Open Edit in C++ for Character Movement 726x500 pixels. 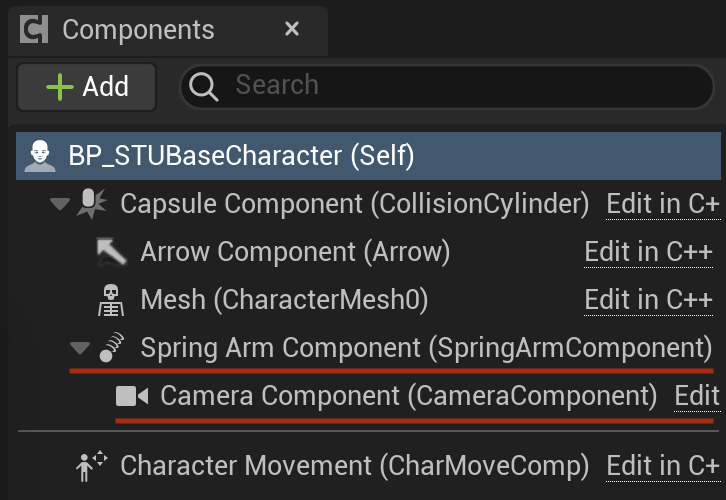pyautogui.click(x=663, y=466)
